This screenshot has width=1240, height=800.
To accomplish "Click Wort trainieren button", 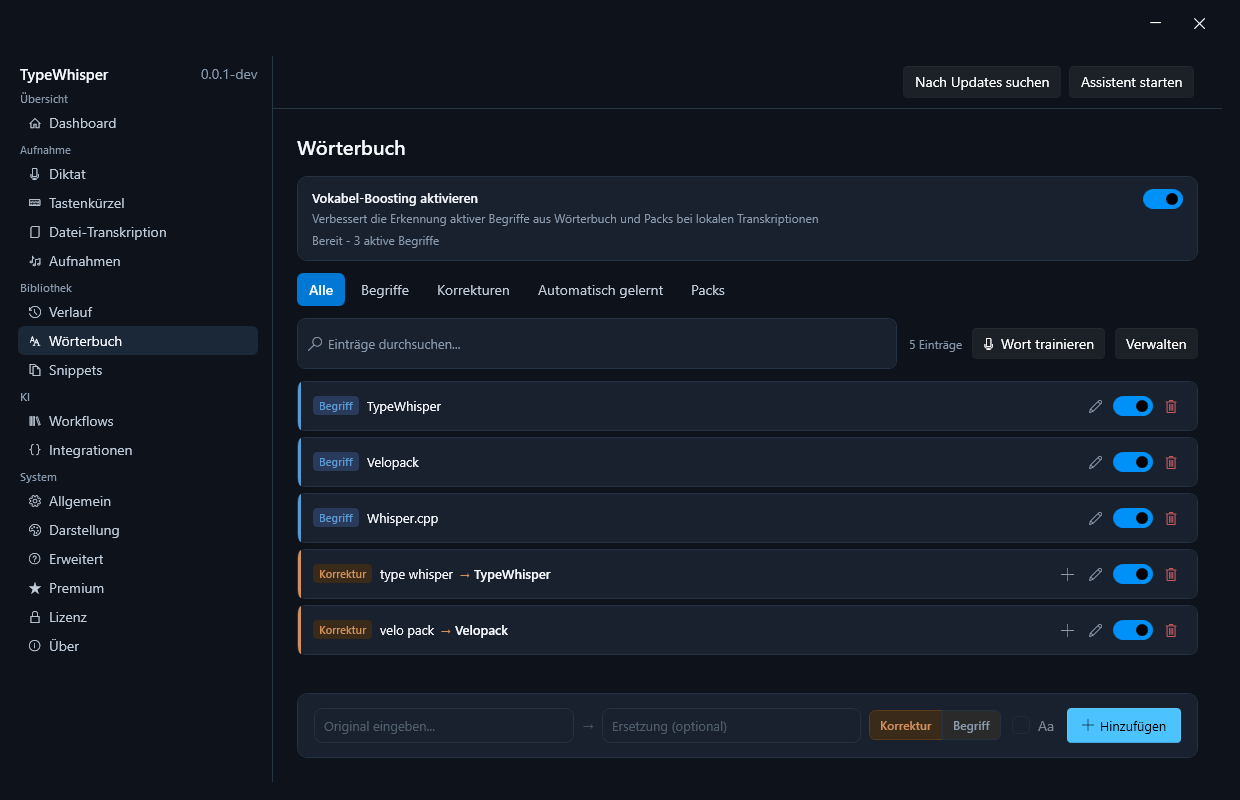I will point(1038,344).
